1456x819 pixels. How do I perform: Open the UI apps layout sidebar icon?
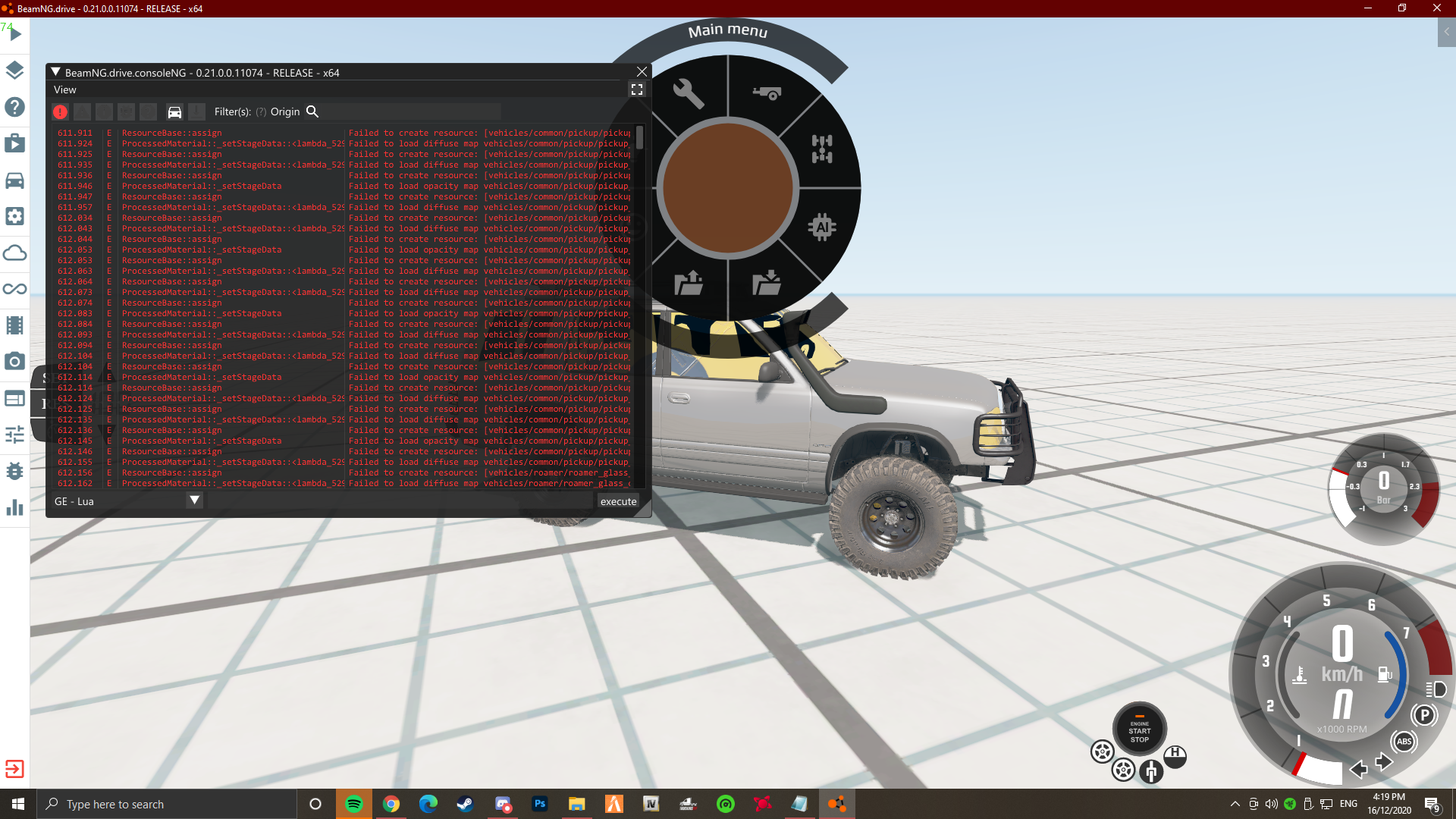point(15,398)
